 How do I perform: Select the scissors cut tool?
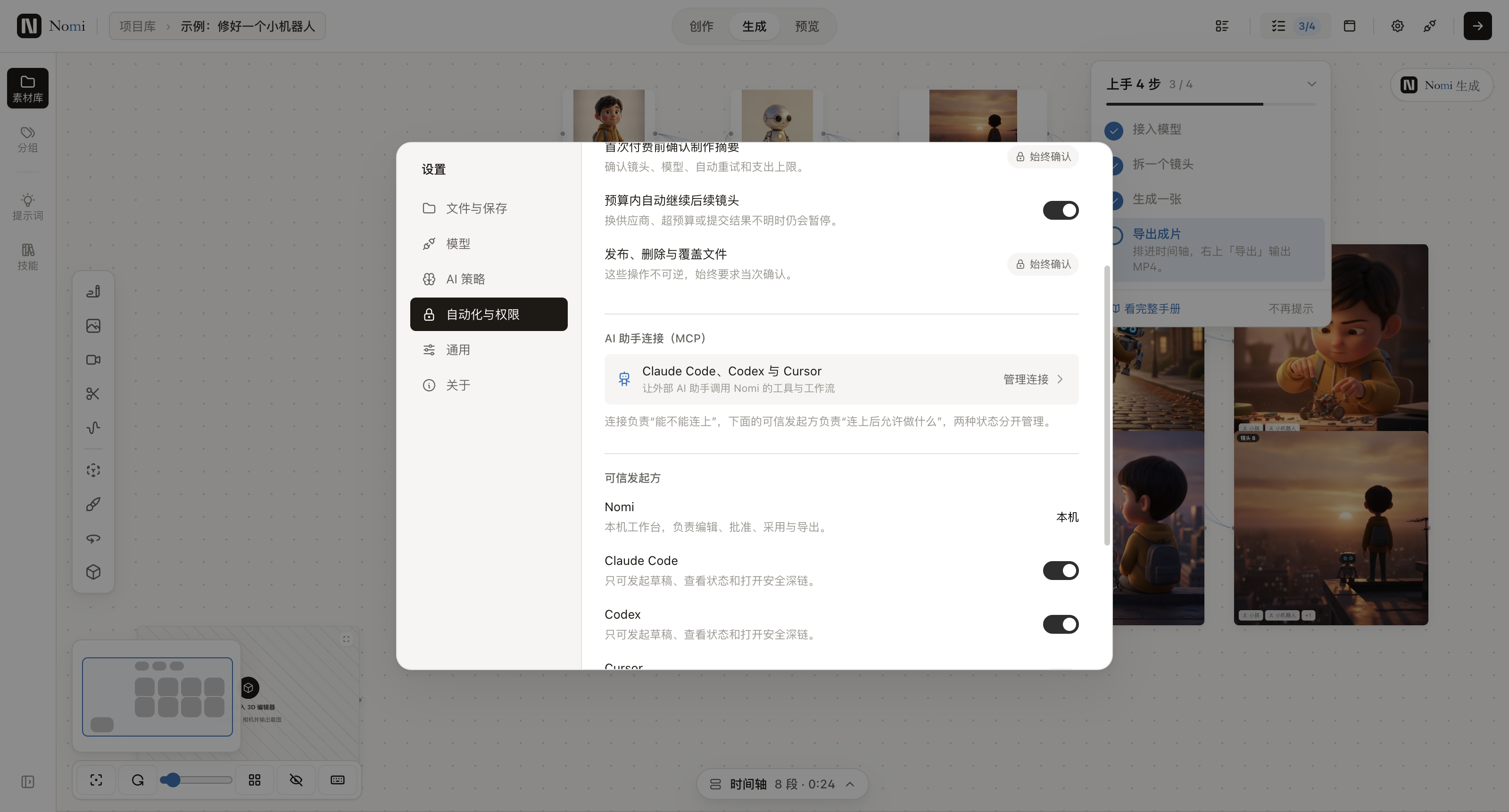(93, 394)
